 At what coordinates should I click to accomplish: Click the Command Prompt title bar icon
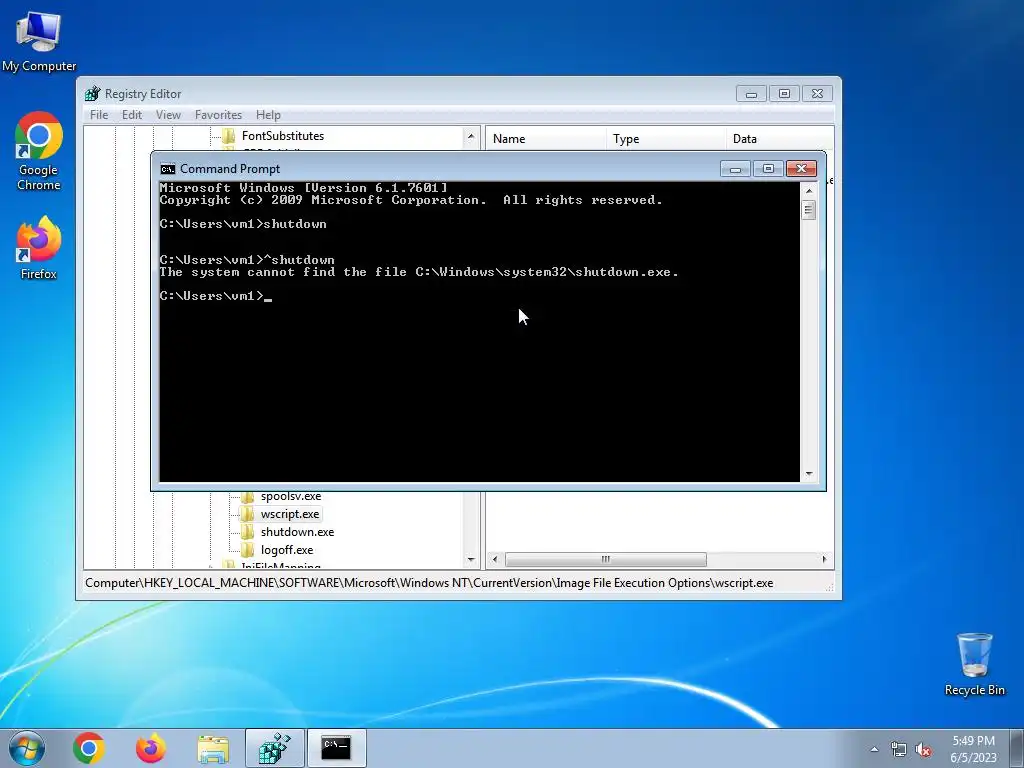click(168, 168)
